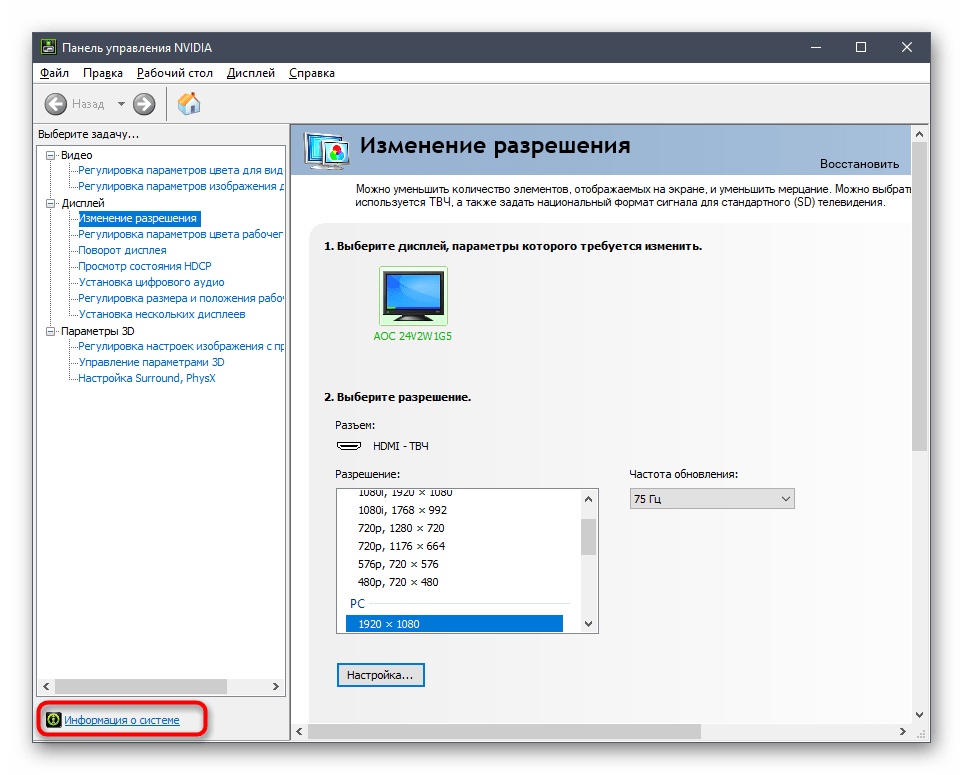Open the Справка menu

click(x=311, y=73)
